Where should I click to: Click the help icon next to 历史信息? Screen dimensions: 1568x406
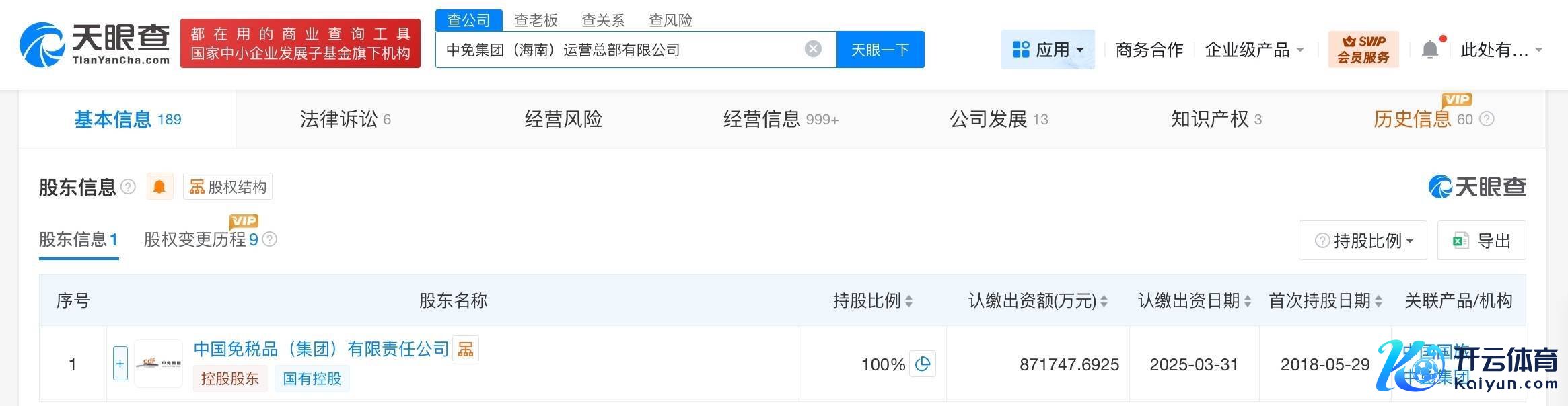click(x=1487, y=120)
